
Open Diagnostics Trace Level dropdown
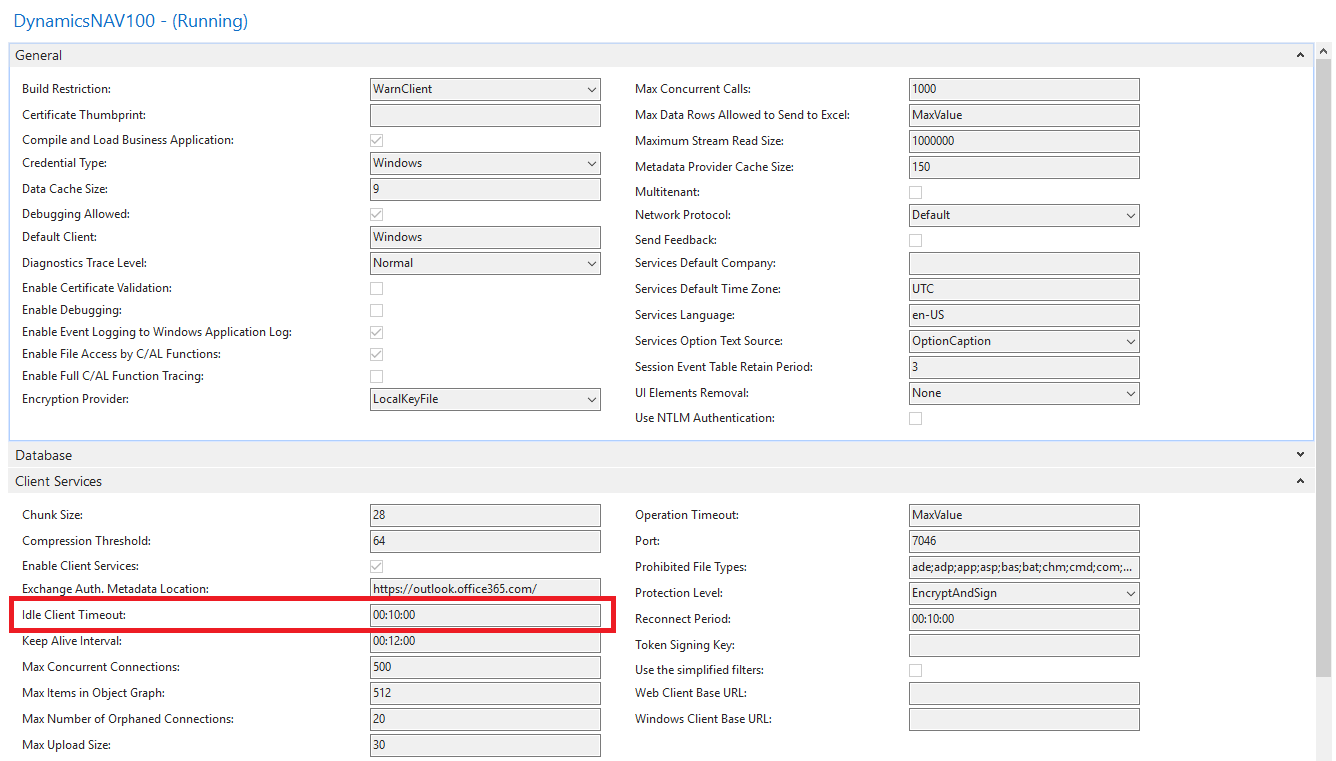(x=591, y=263)
